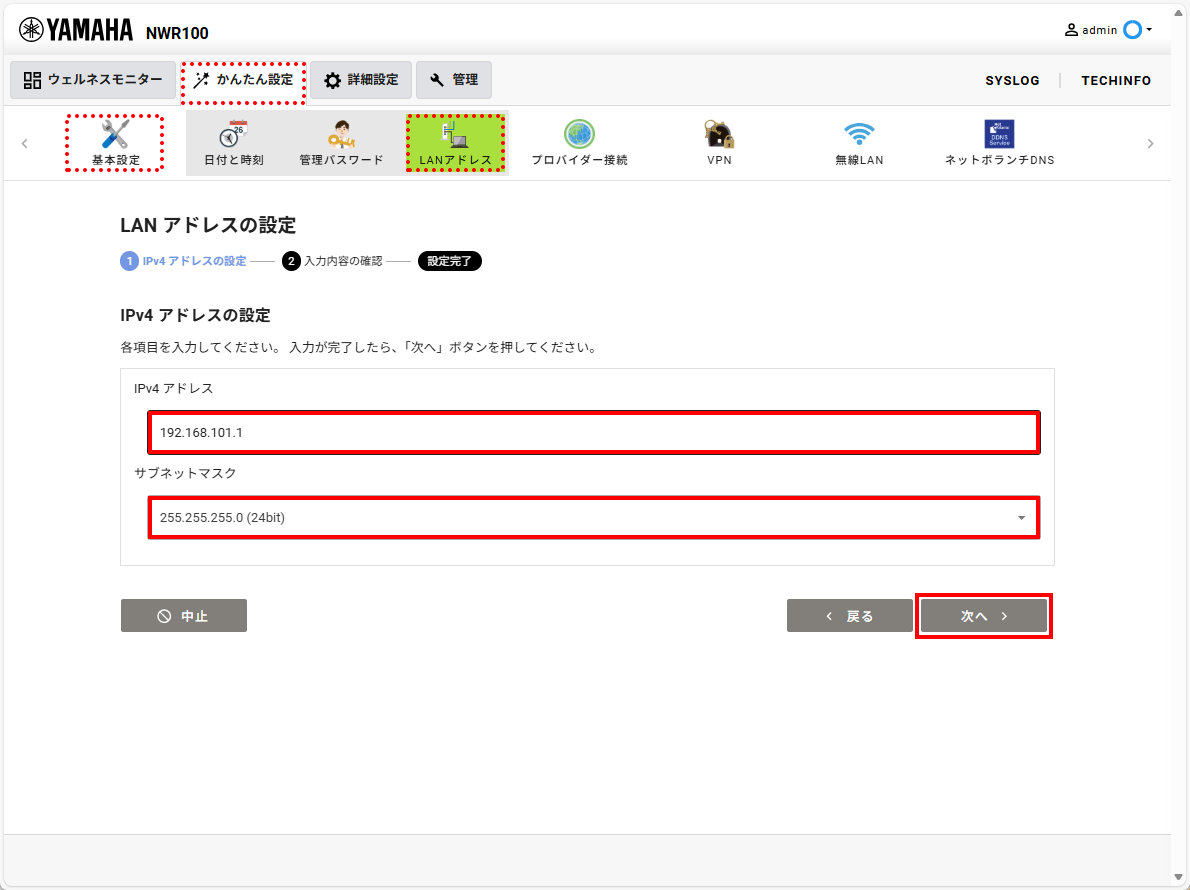
Task: Click step 1 IPv4 アドレスの設定
Action: 183,261
